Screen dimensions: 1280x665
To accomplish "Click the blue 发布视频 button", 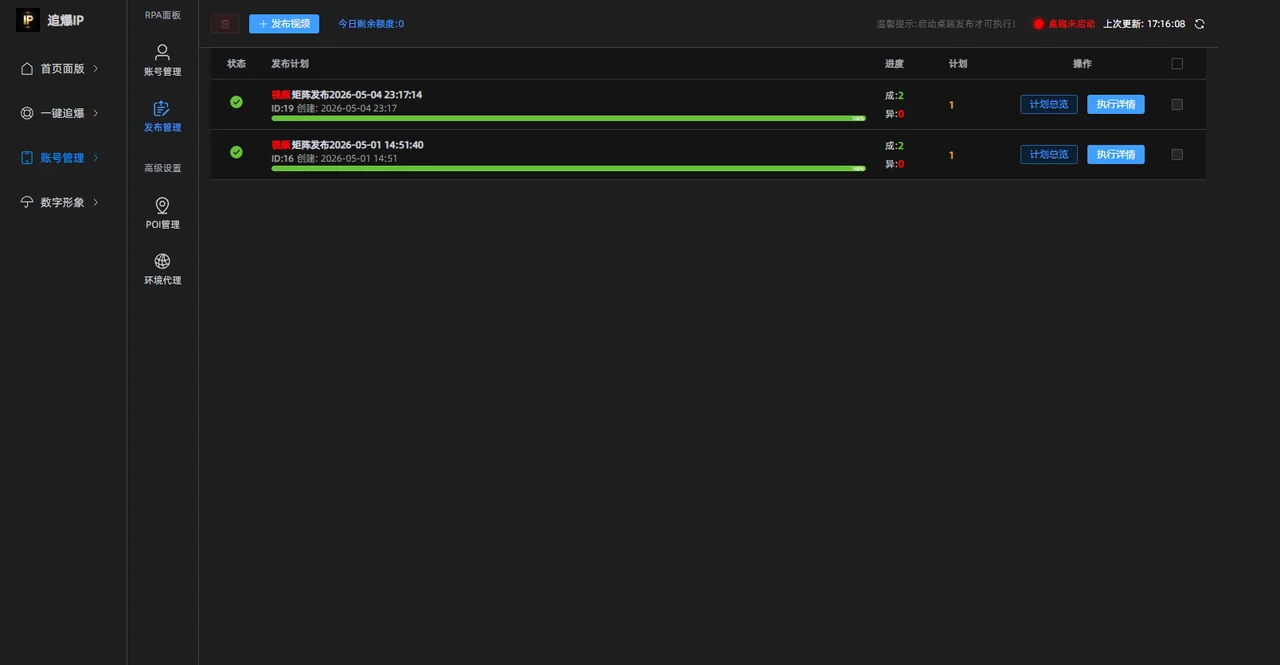I will [x=284, y=24].
